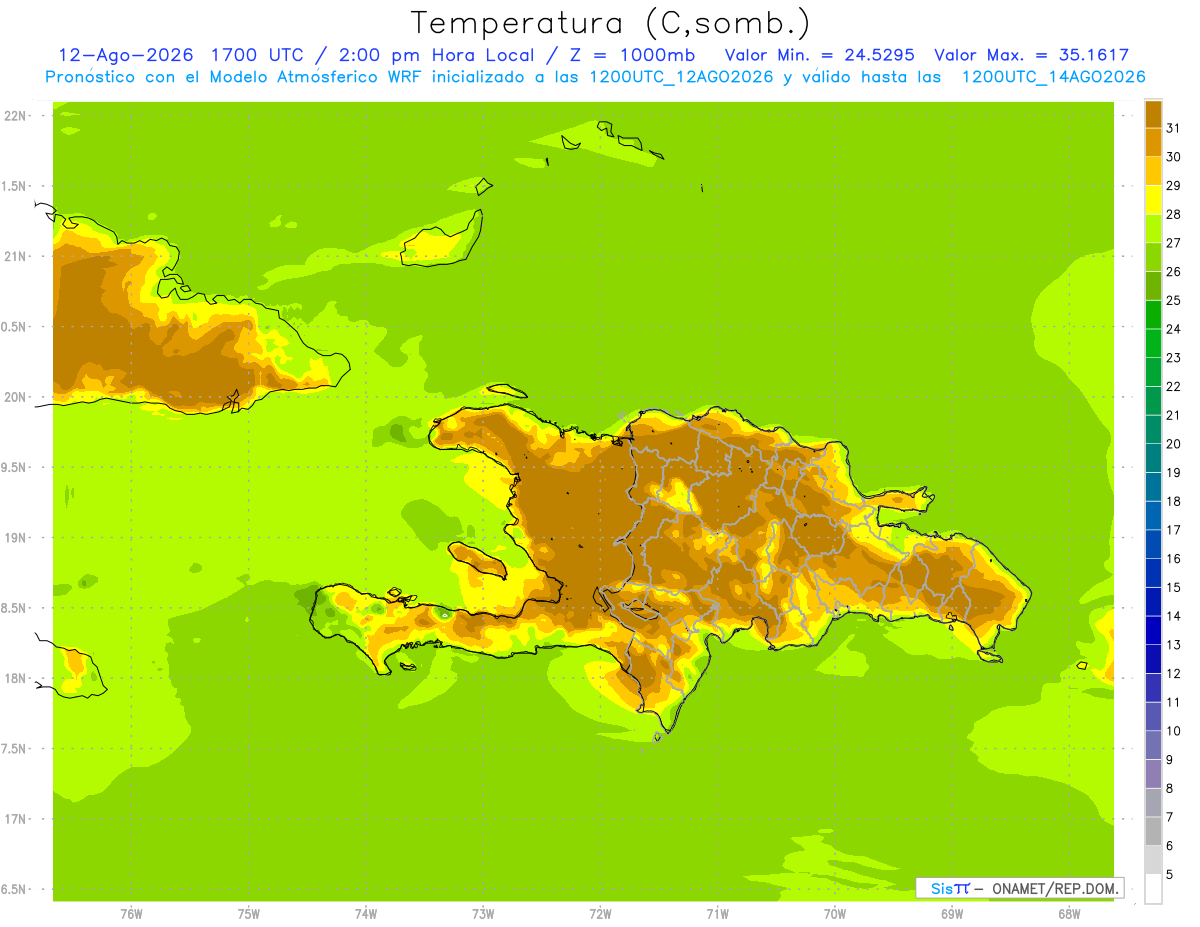Select the dark blue band between 13 and 14
Screen dimensions: 1200x927
click(1153, 630)
